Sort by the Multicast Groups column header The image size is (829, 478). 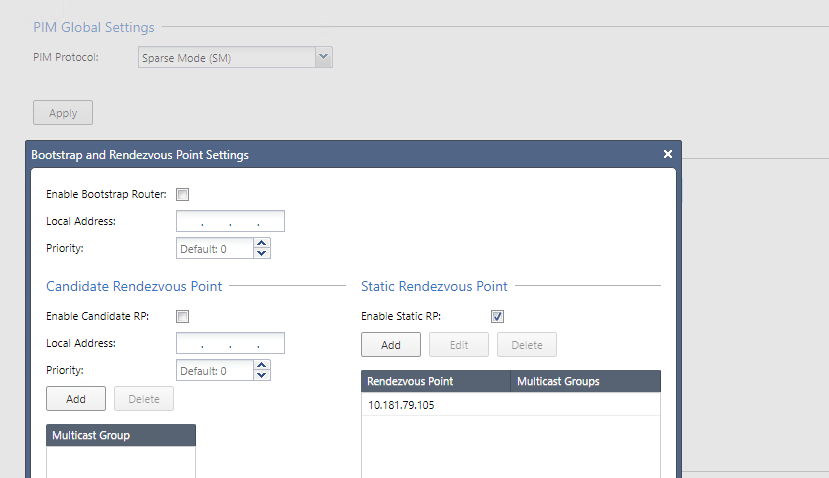coord(585,381)
